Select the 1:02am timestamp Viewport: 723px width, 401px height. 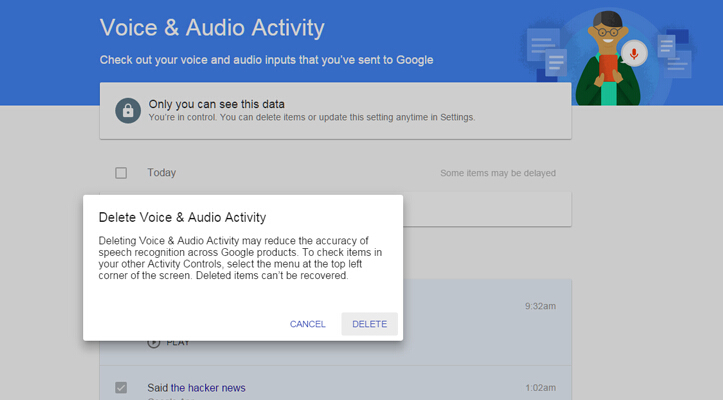coord(540,388)
